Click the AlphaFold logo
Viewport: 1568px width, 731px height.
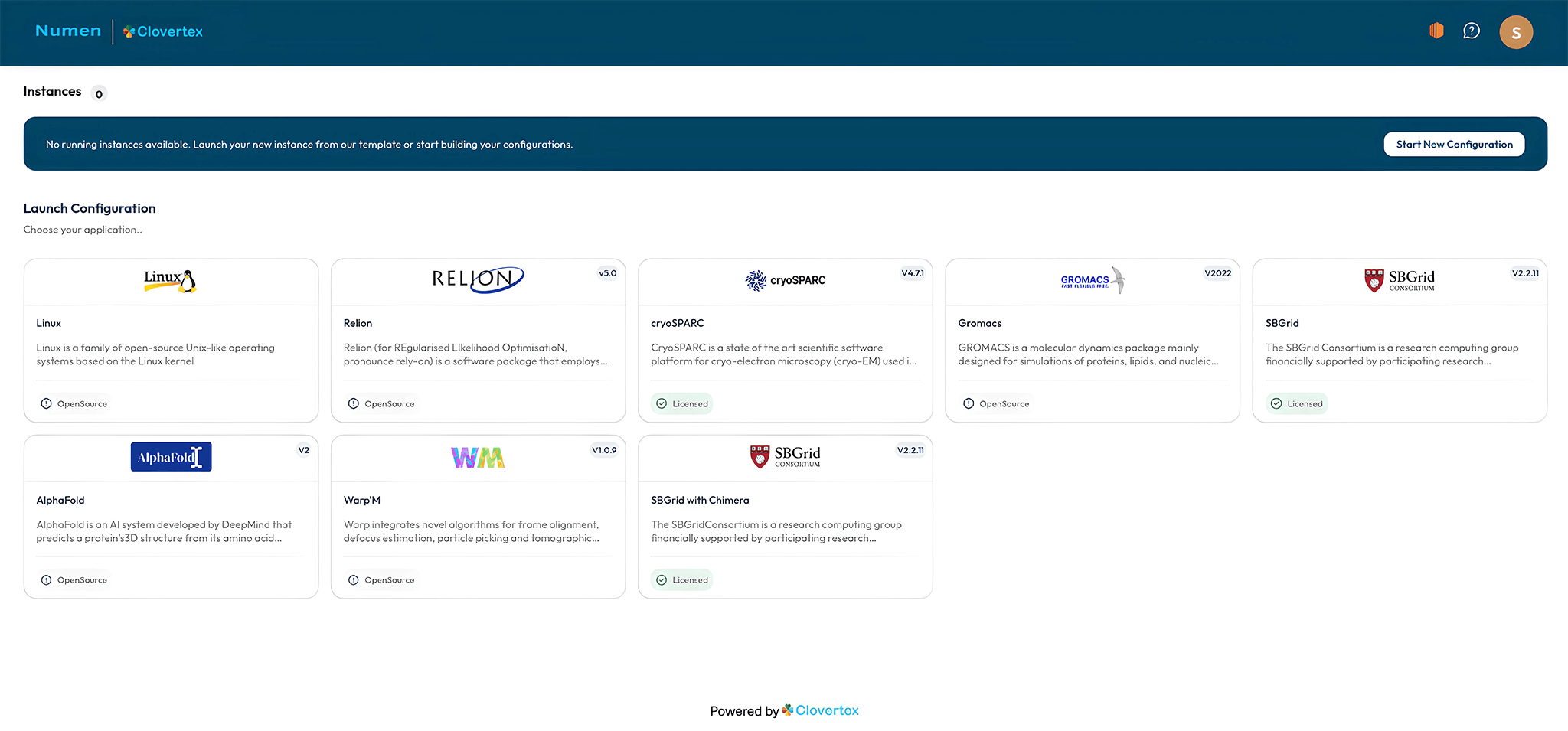pos(171,457)
